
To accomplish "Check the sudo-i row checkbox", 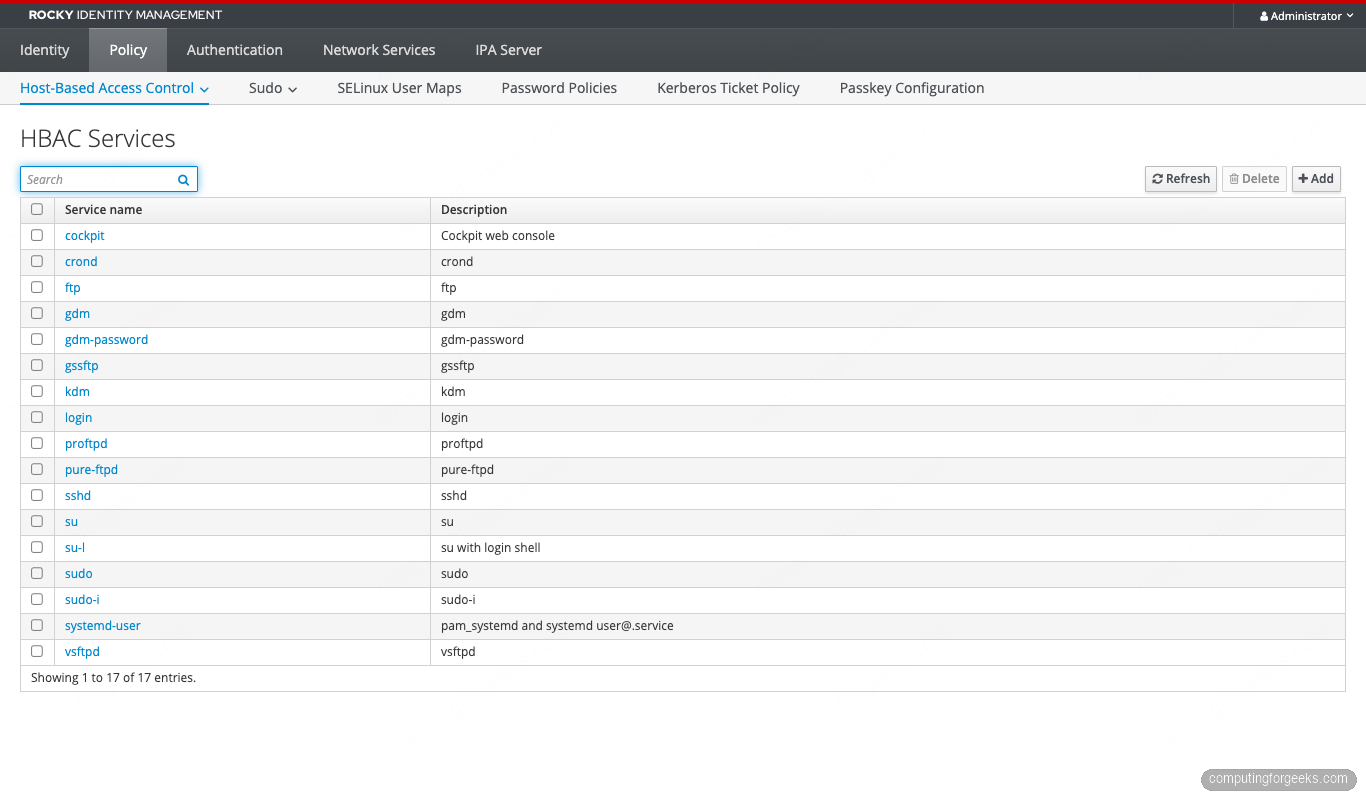I will click(x=37, y=599).
